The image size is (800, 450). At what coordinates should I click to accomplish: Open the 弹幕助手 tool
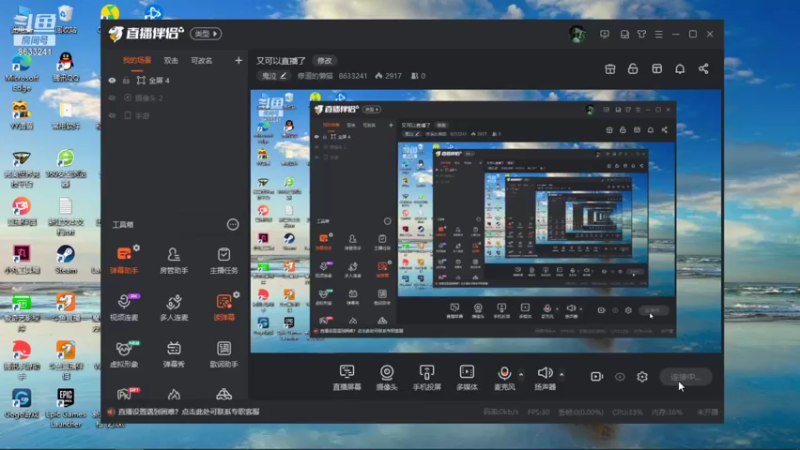point(124,260)
